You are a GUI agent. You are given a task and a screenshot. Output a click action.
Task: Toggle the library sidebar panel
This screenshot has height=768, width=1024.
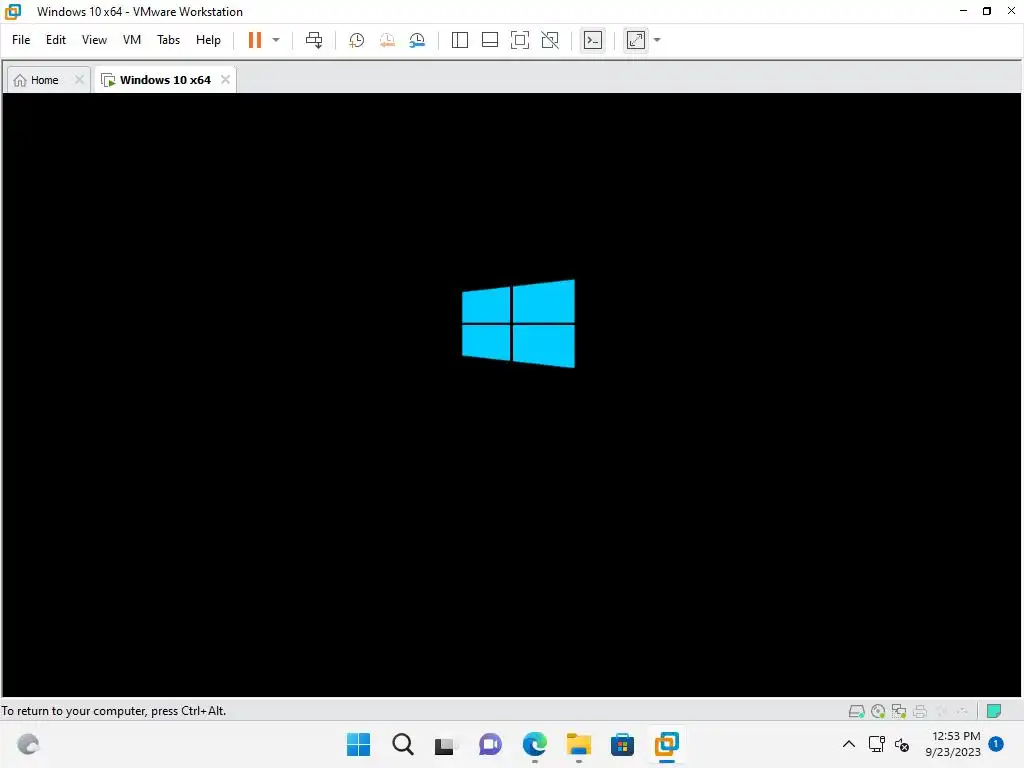pyautogui.click(x=460, y=40)
